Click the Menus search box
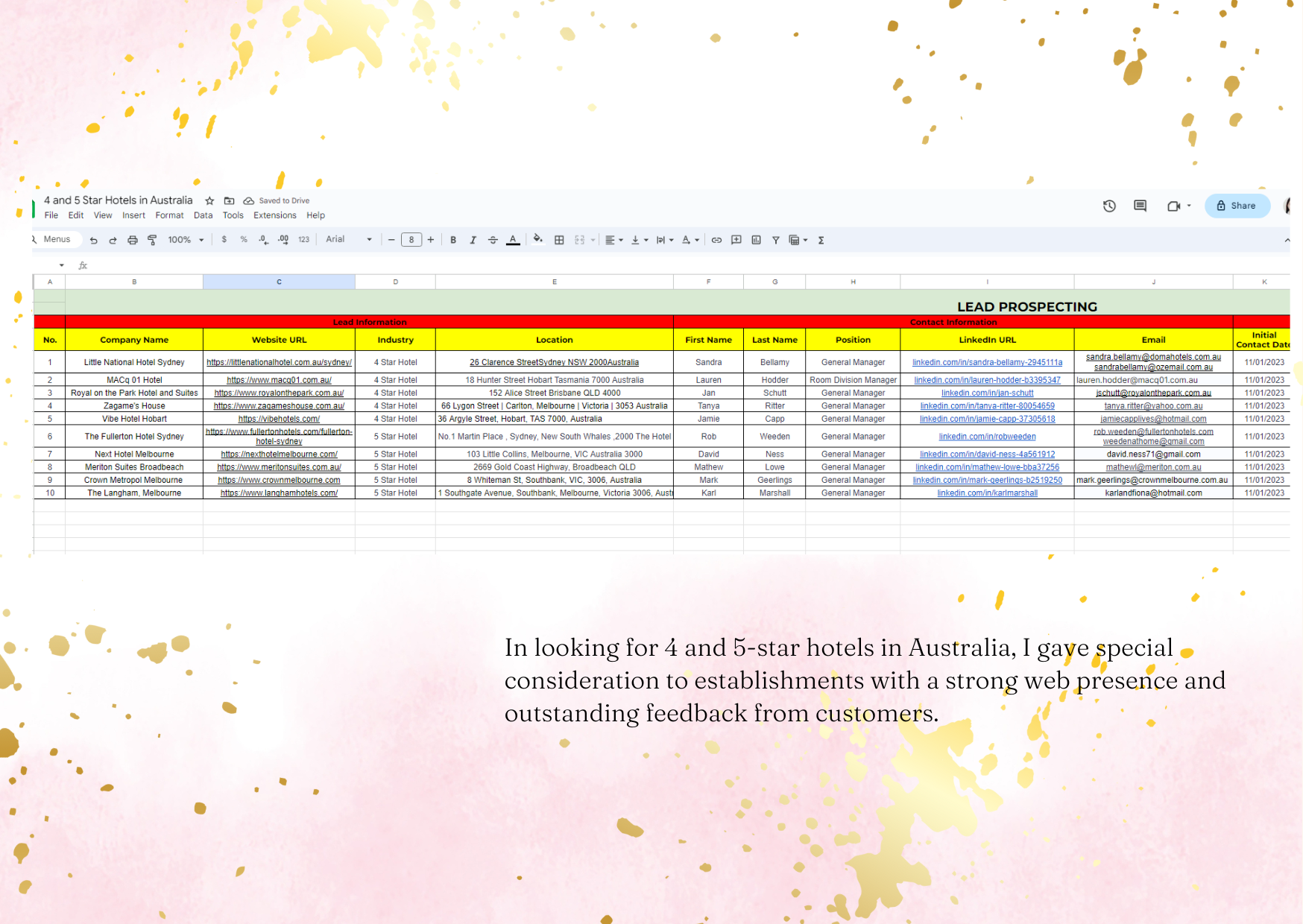Screen dimensions: 1303x924 (57, 239)
